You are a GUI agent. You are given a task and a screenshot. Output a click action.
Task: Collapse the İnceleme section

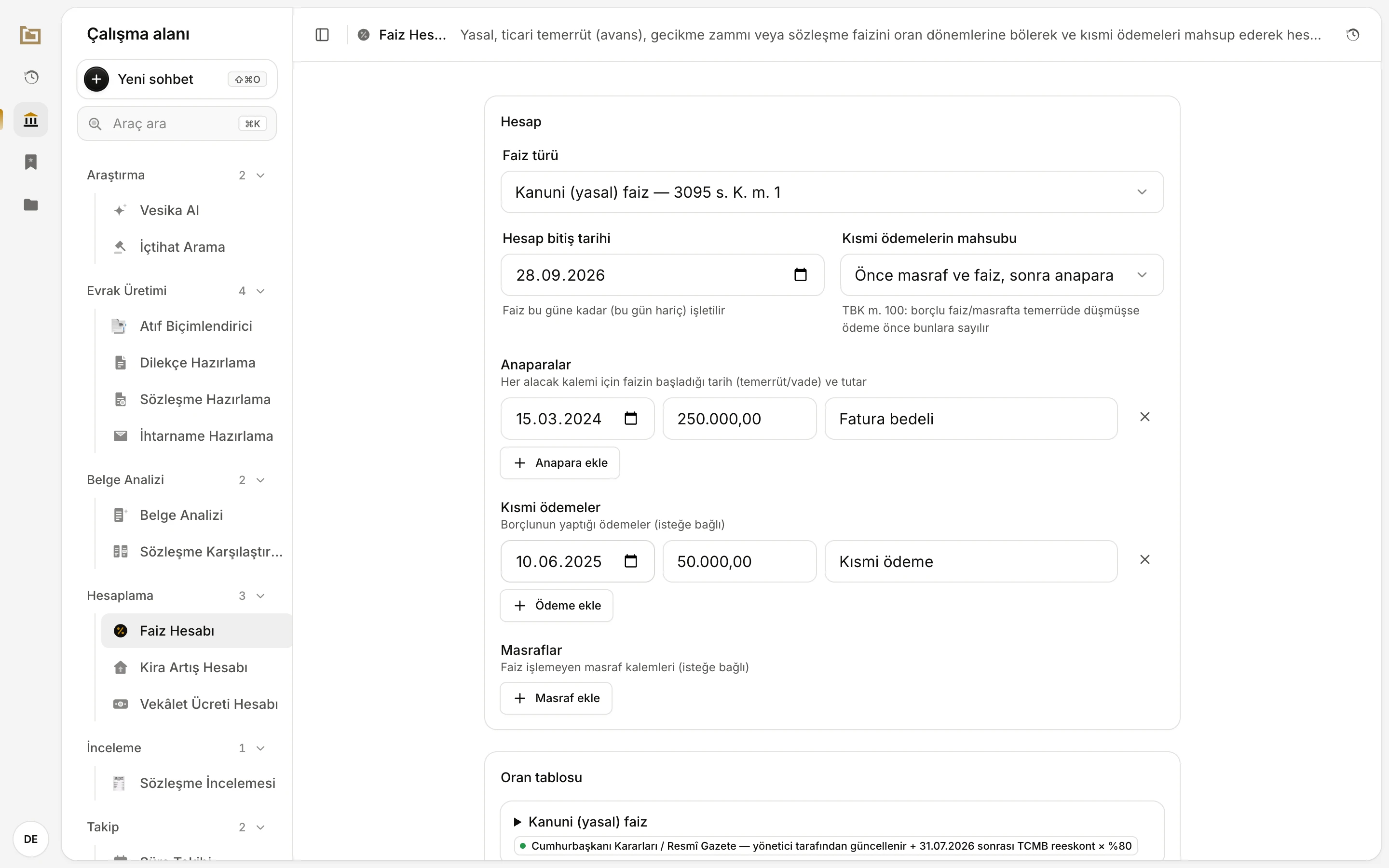tap(260, 748)
